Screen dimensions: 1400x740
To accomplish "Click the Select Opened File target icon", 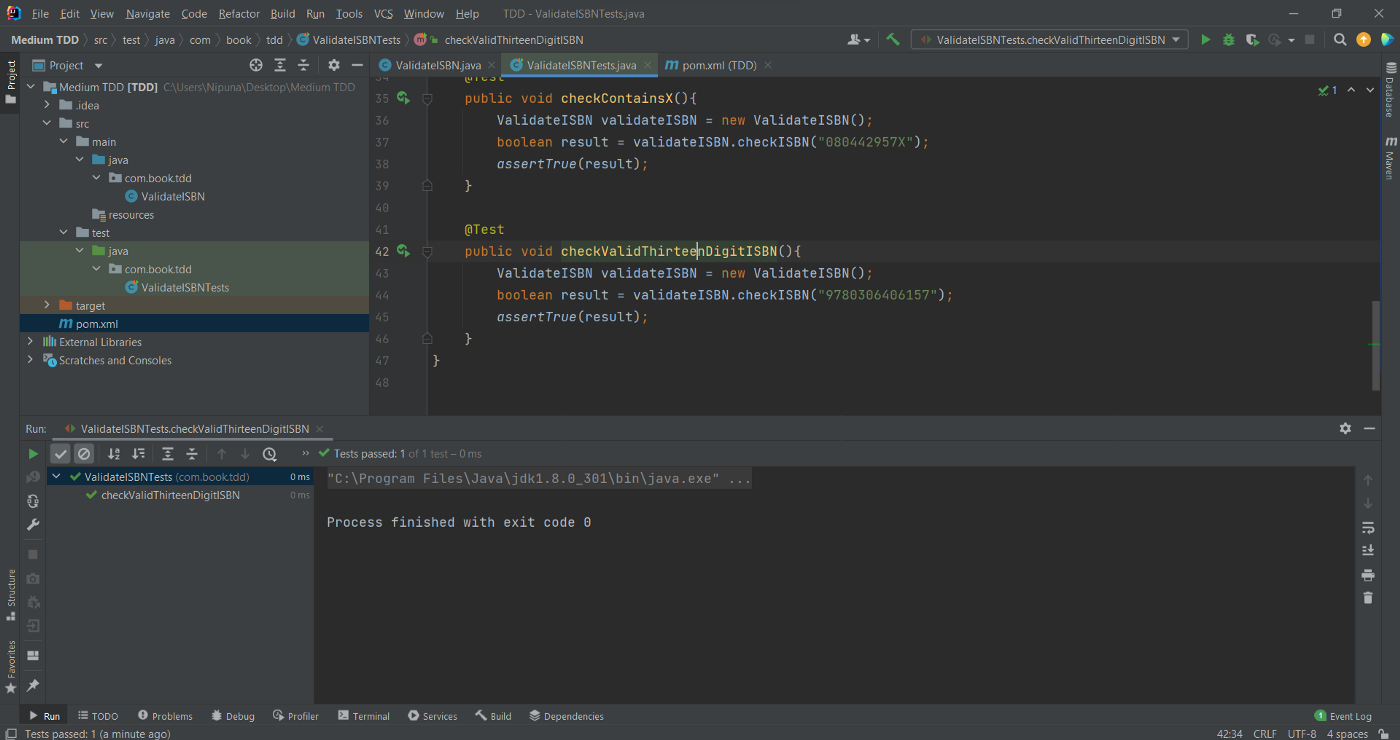I will [256, 65].
